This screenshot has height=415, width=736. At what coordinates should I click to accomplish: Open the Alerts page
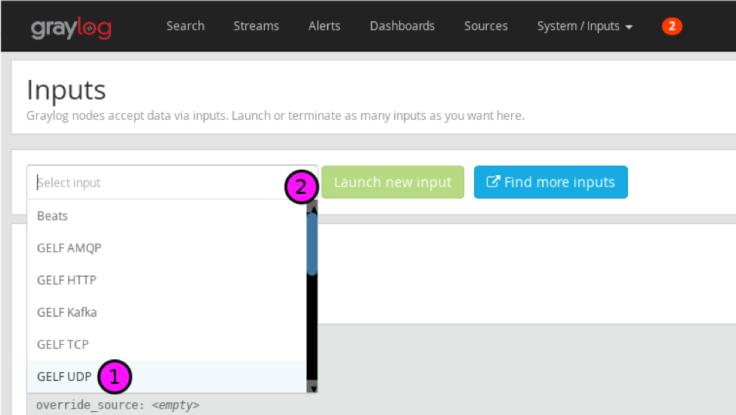pos(324,26)
